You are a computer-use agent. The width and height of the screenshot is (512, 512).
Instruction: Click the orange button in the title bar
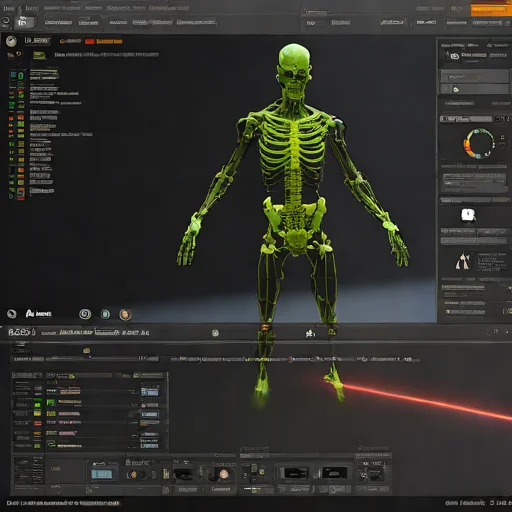(490, 10)
